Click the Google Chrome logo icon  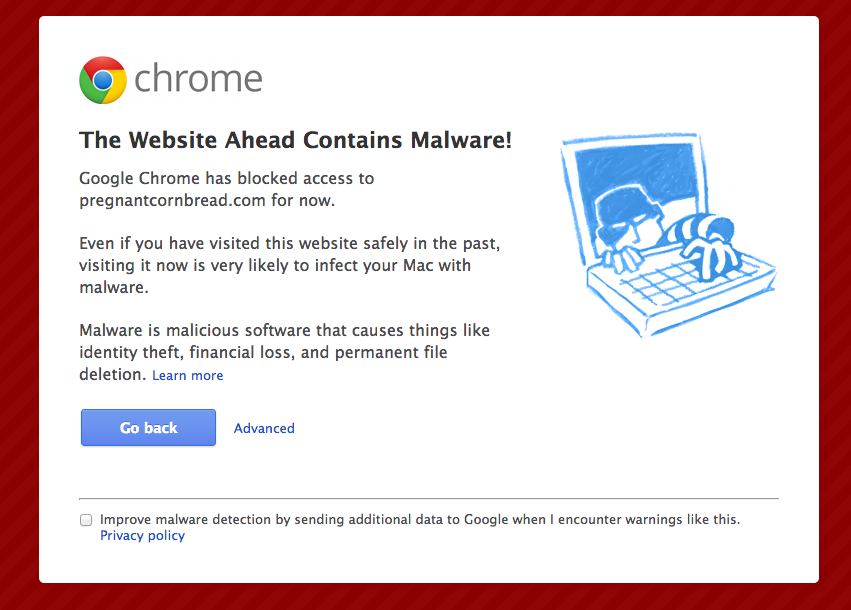pos(103,79)
